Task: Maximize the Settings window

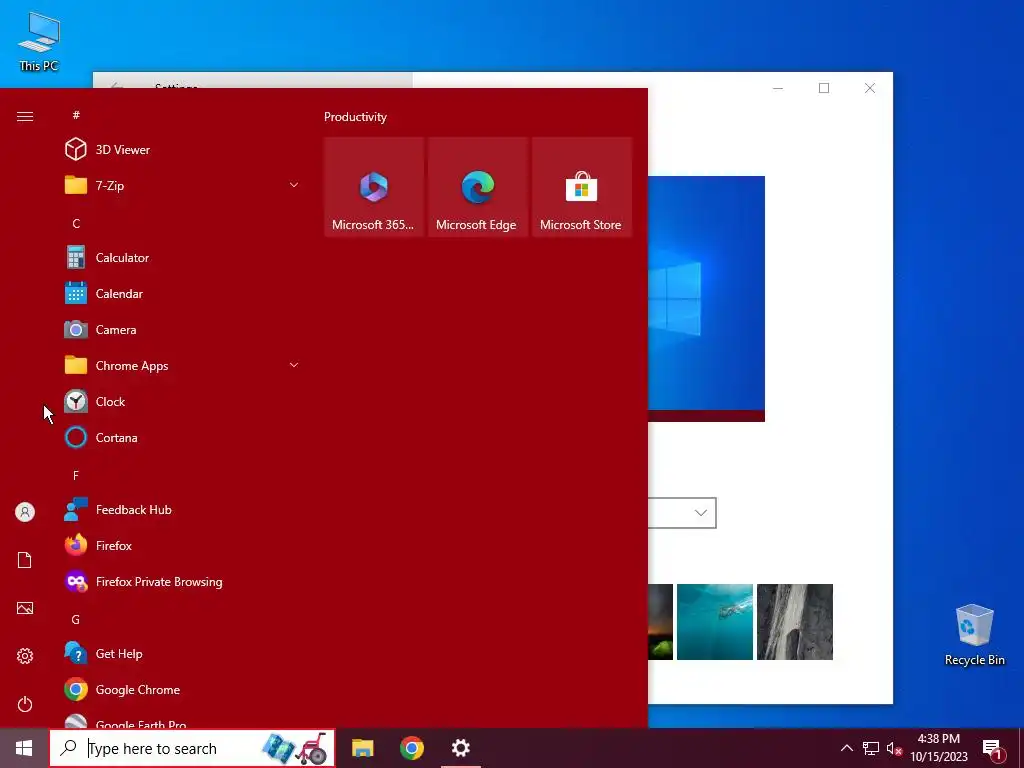Action: tap(824, 88)
